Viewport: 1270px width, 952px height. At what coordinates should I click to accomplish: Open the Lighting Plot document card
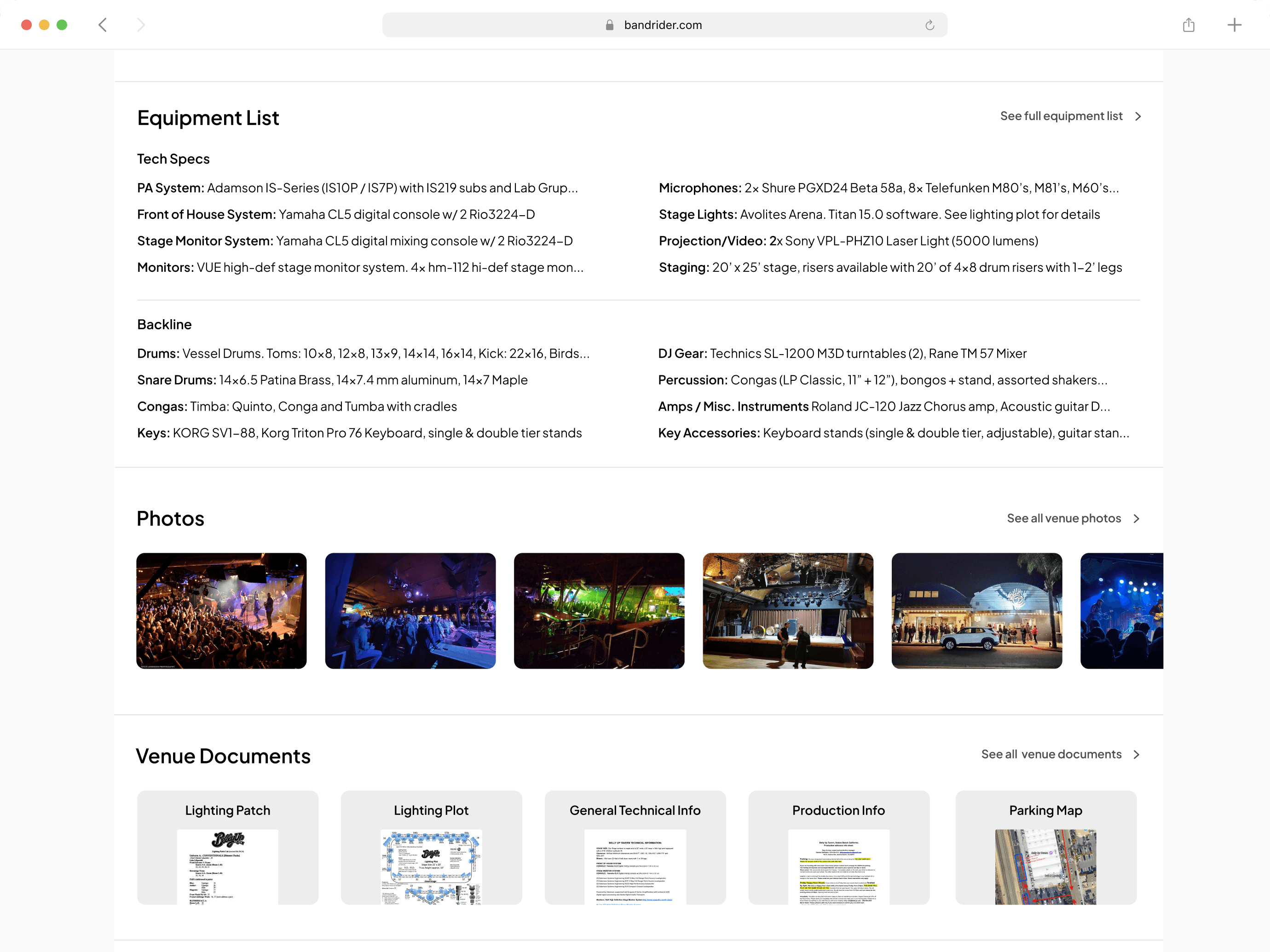pyautogui.click(x=431, y=847)
